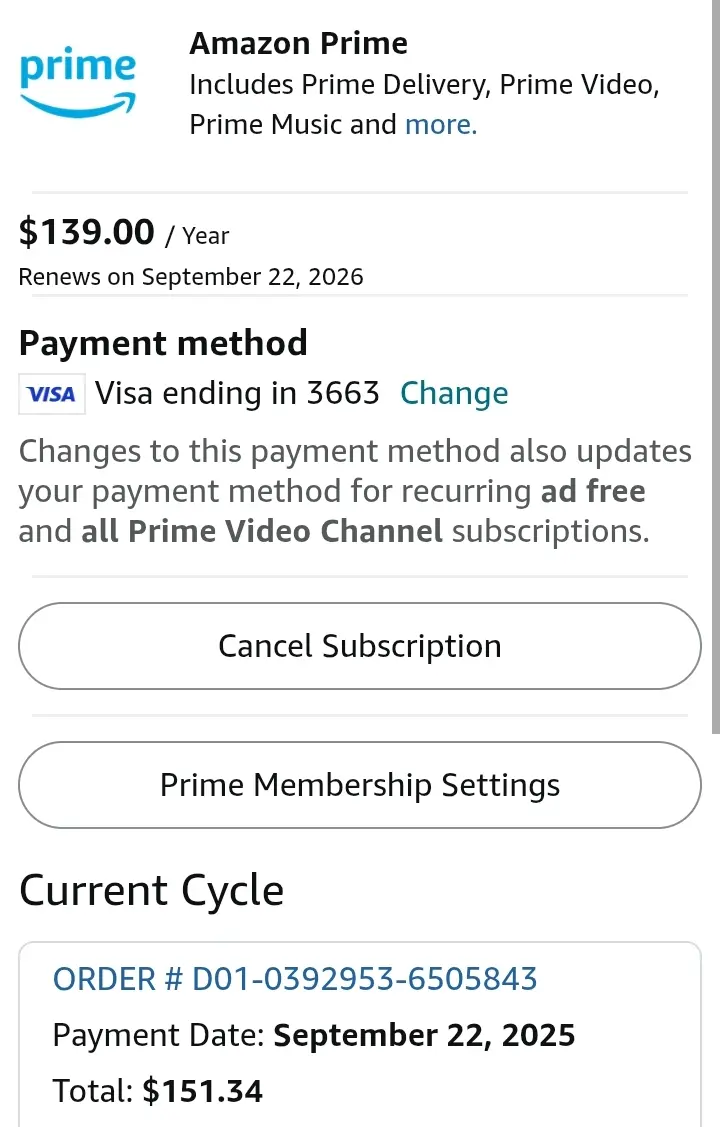Image resolution: width=720 pixels, height=1127 pixels.
Task: Tap the Visa card icon
Action: [x=52, y=394]
